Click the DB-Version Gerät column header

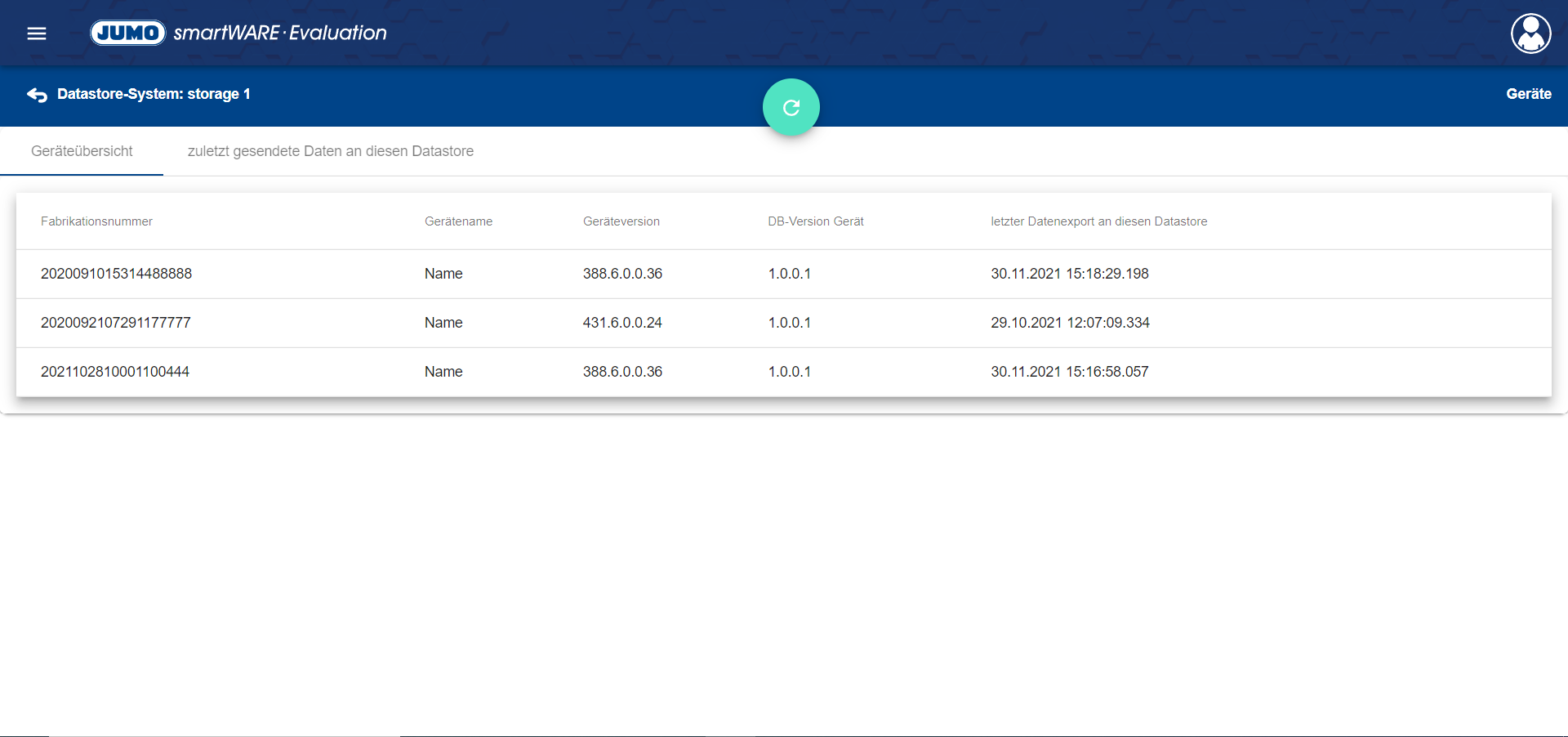click(815, 221)
